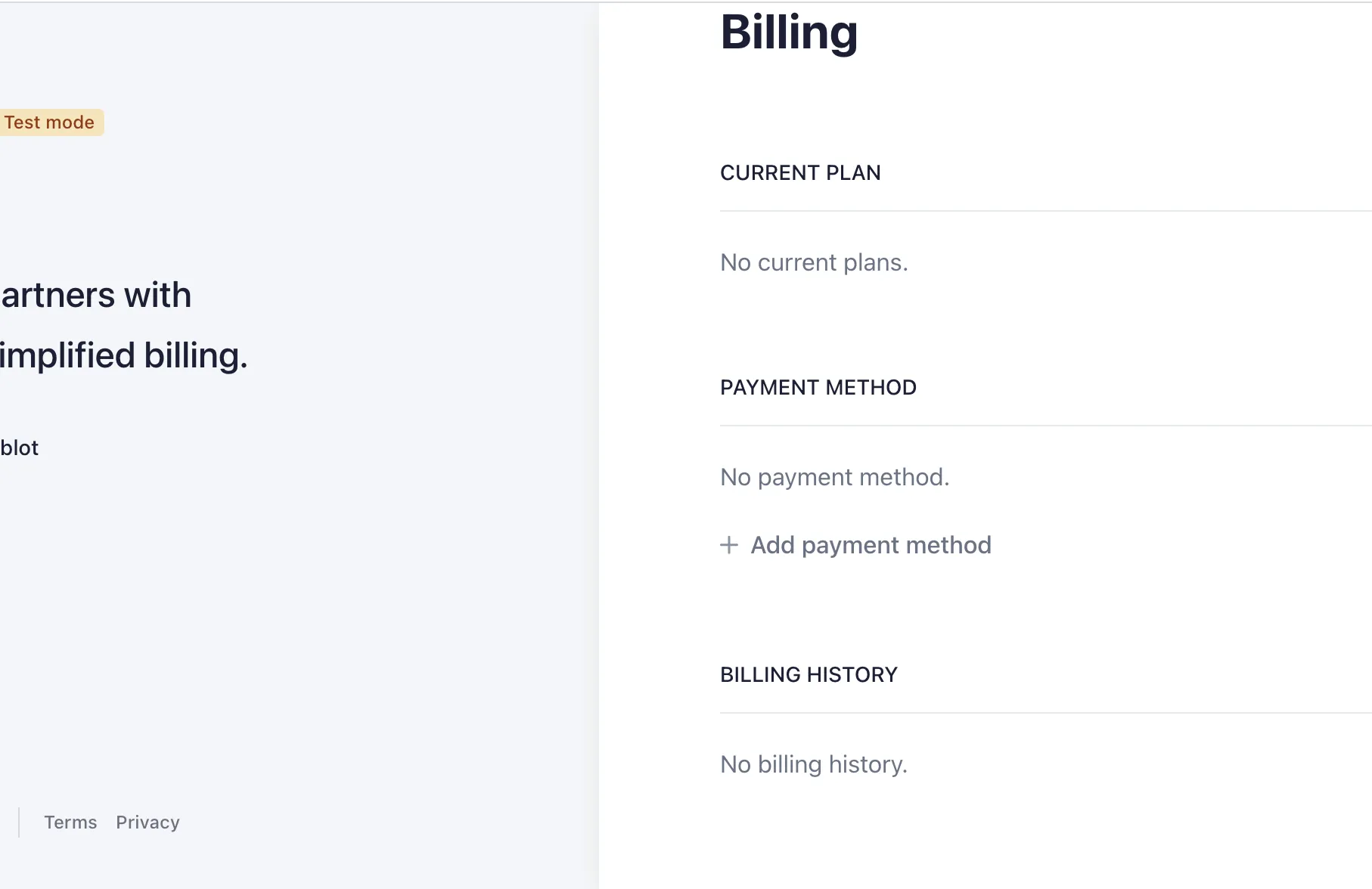Viewport: 1372px width, 889px height.
Task: Click the 'implified billing.' headline text
Action: [x=123, y=355]
